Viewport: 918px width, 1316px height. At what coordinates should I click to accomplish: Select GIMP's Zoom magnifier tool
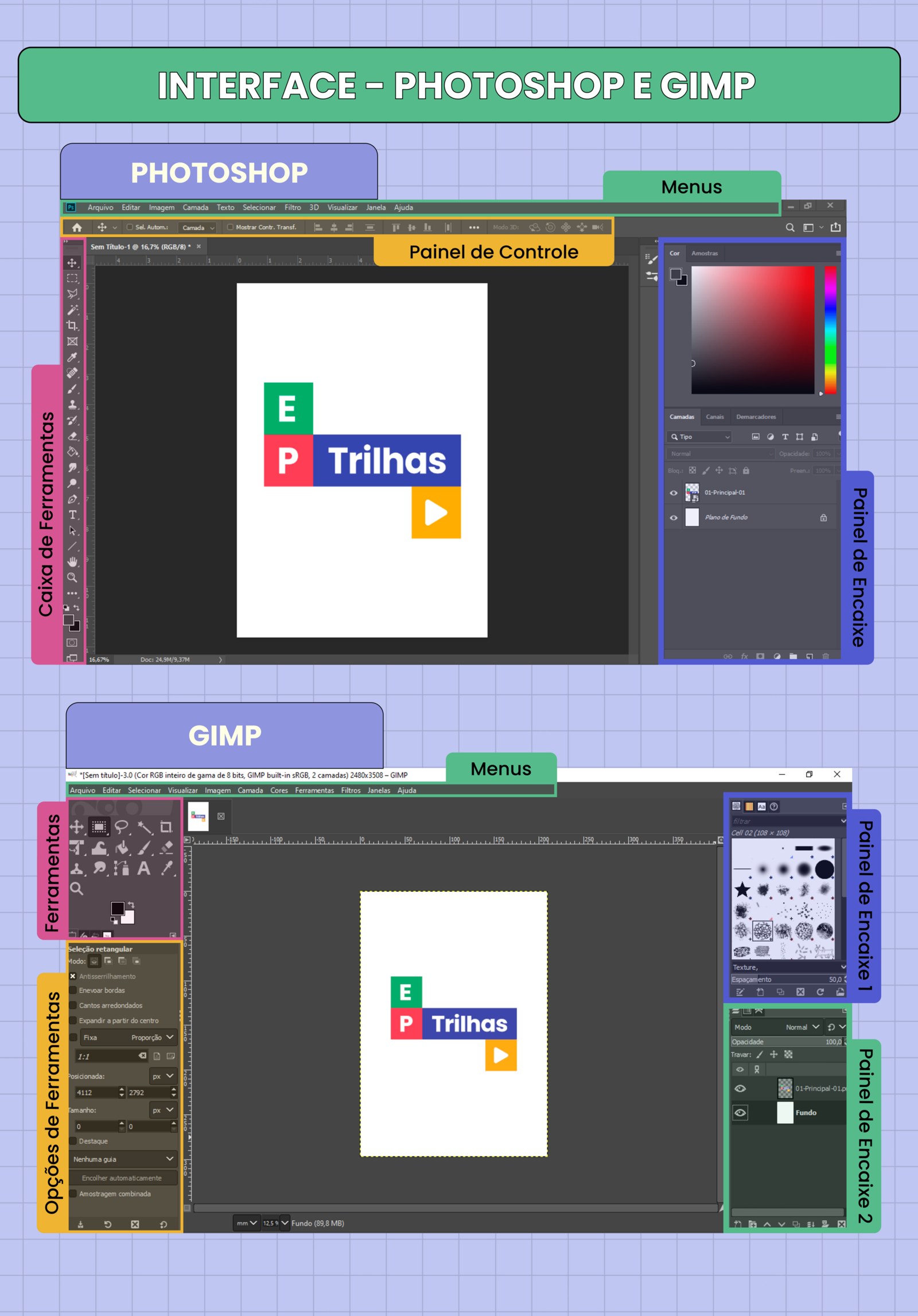click(x=76, y=889)
